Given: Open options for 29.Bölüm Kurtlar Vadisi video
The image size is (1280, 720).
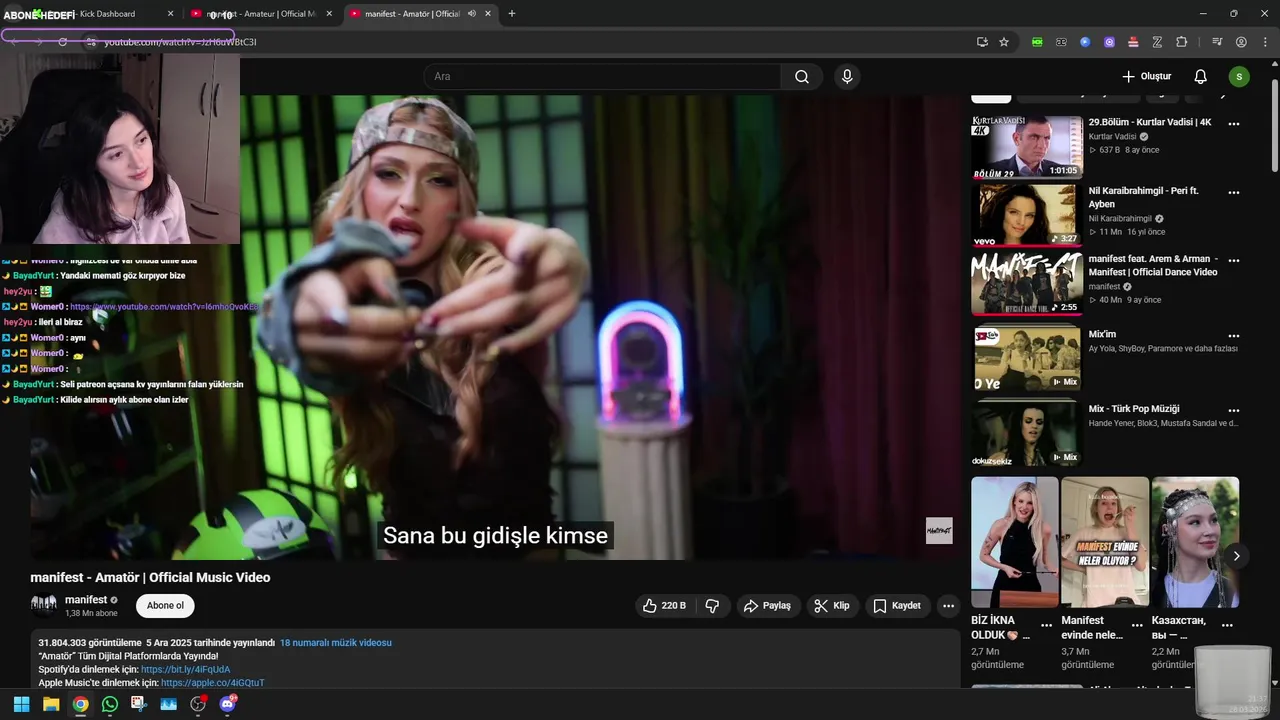Looking at the screenshot, I should 1233,124.
